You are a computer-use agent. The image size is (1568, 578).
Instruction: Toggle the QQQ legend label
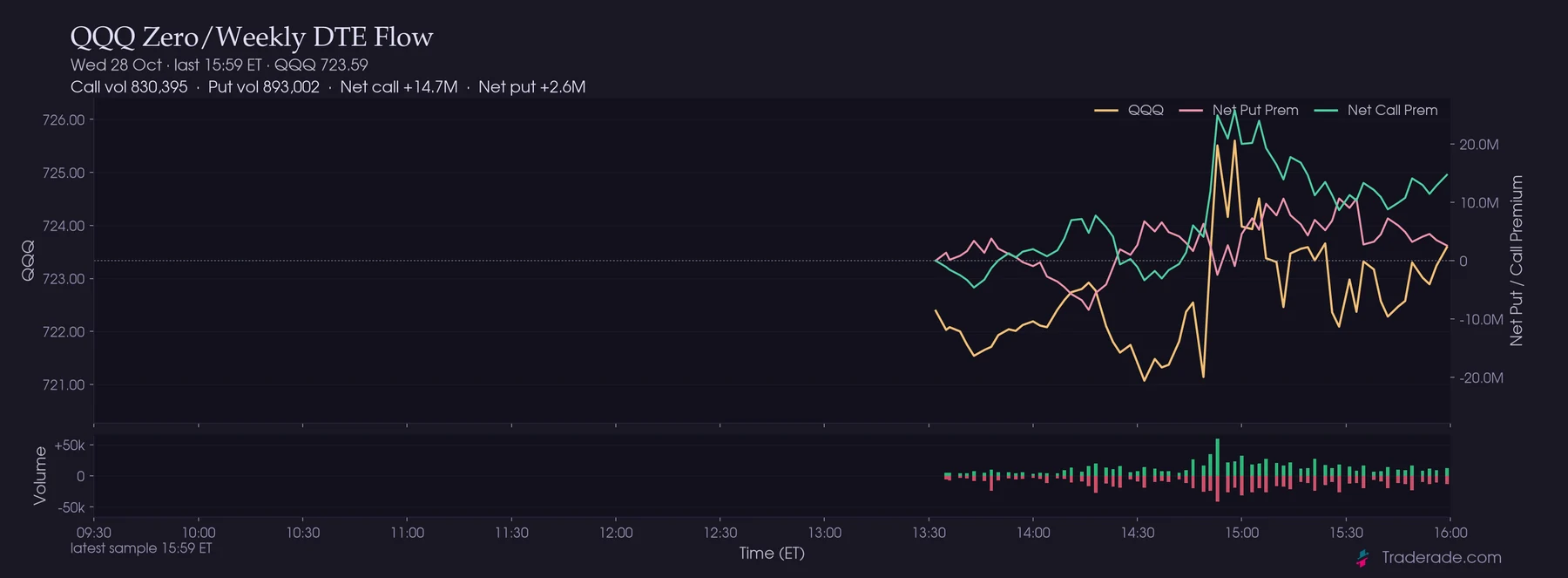click(x=1146, y=110)
